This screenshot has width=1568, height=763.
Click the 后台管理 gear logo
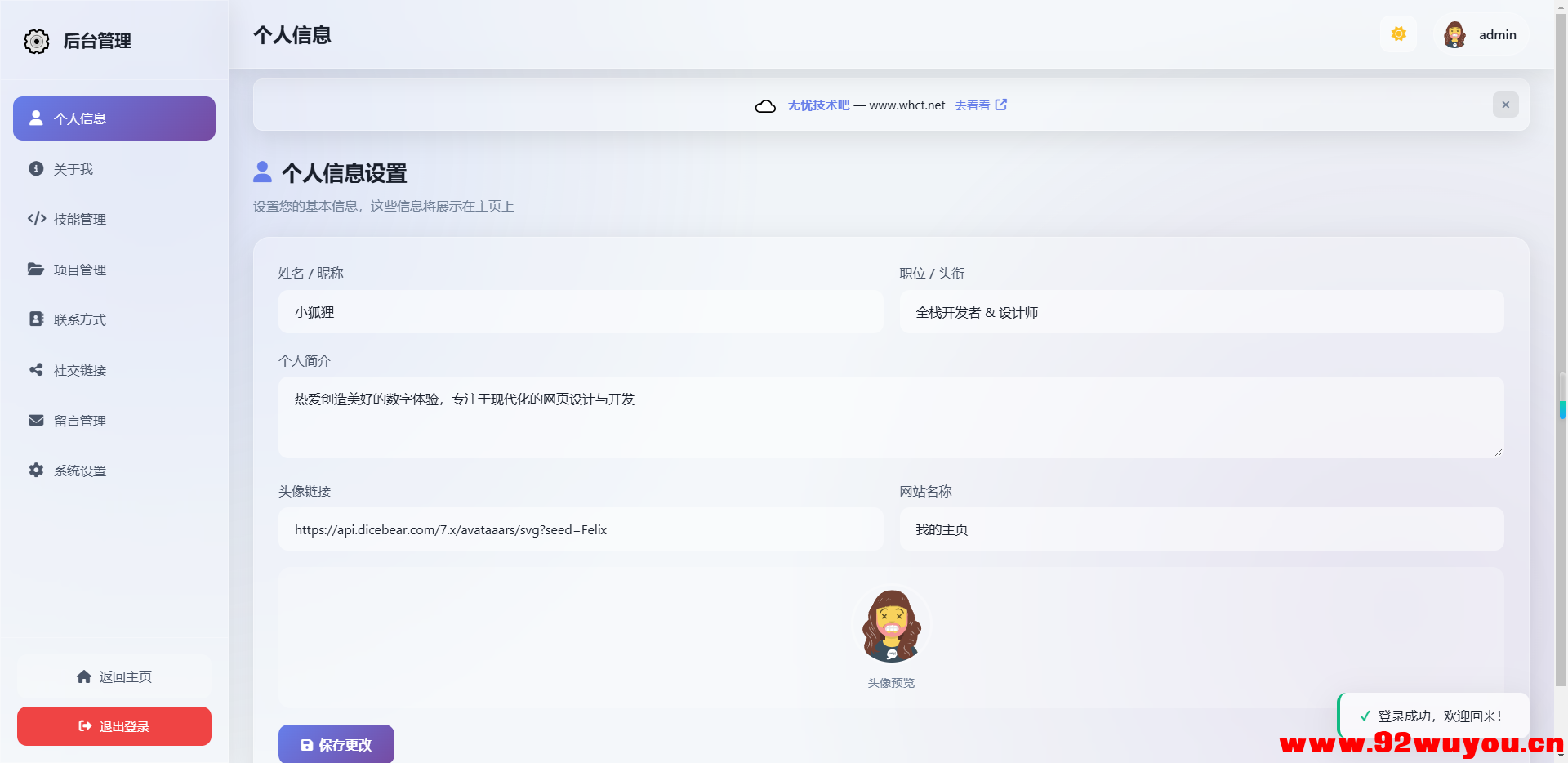[36, 40]
